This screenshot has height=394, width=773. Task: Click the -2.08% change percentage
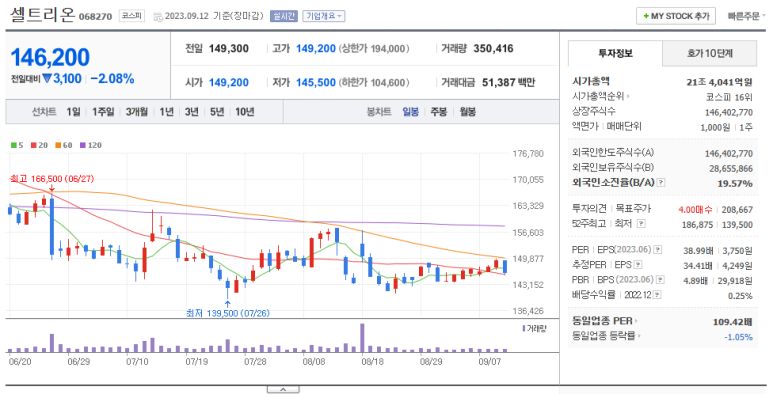coord(112,78)
